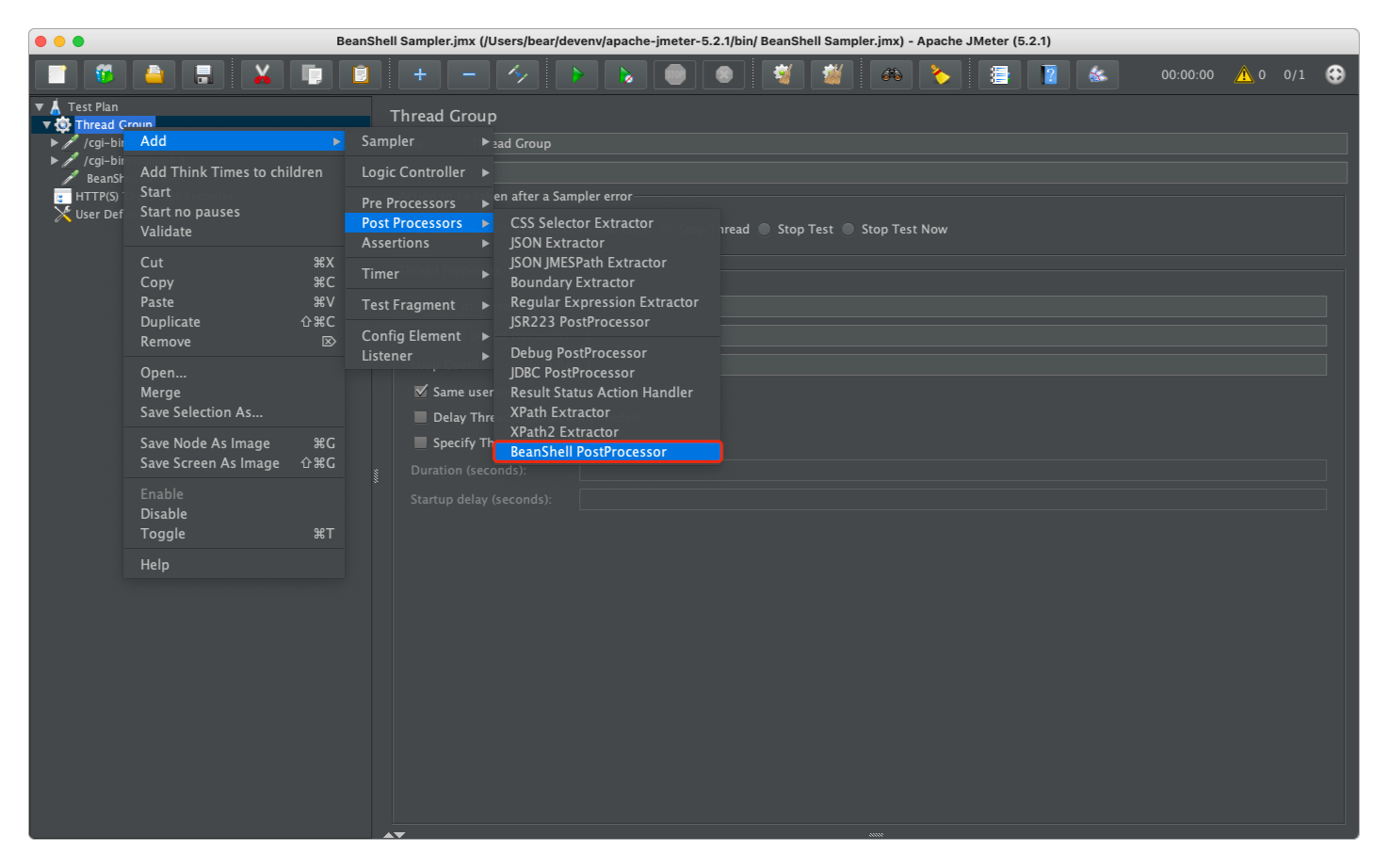The height and width of the screenshot is (868, 1388).
Task: Open the Assertions submenu
Action: pos(420,243)
